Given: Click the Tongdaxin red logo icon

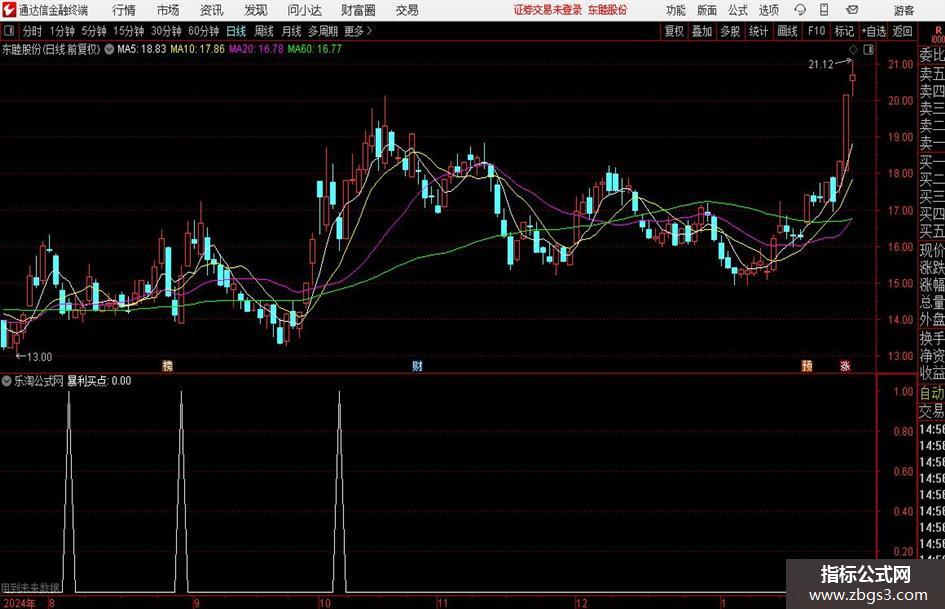Looking at the screenshot, I should (9, 10).
